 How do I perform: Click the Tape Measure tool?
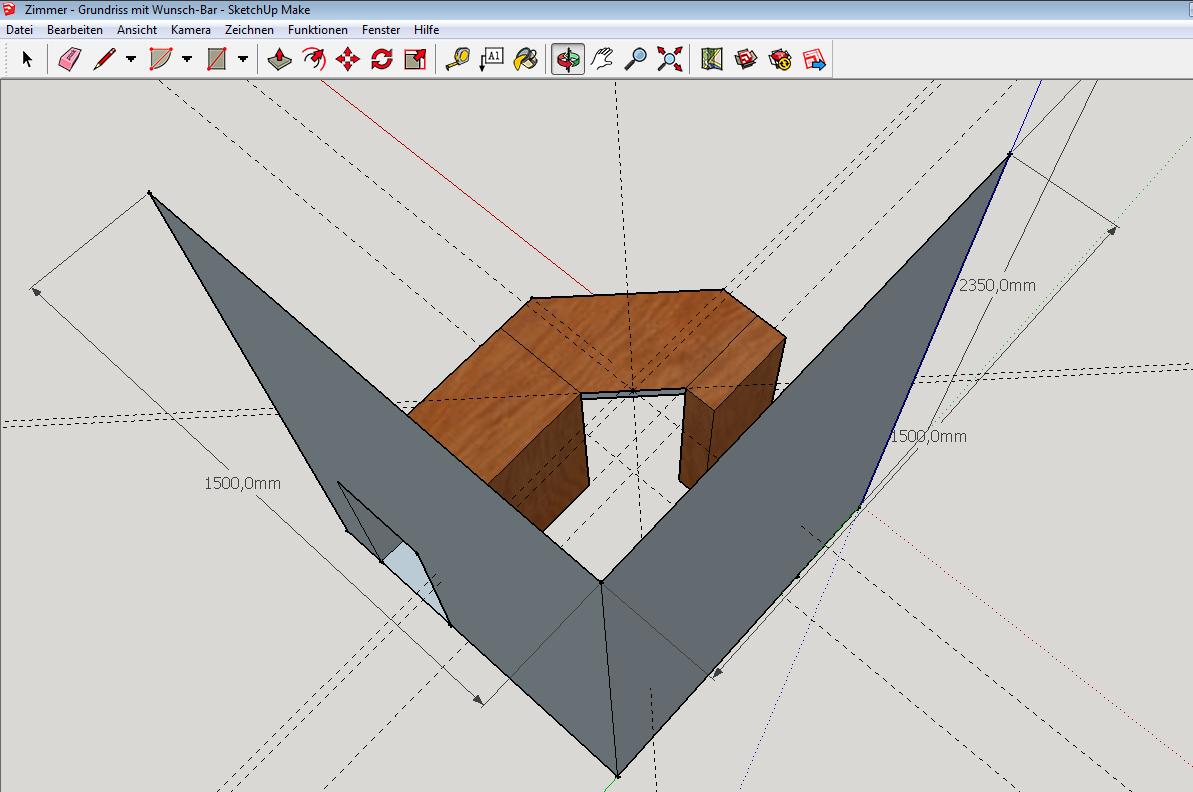457,60
